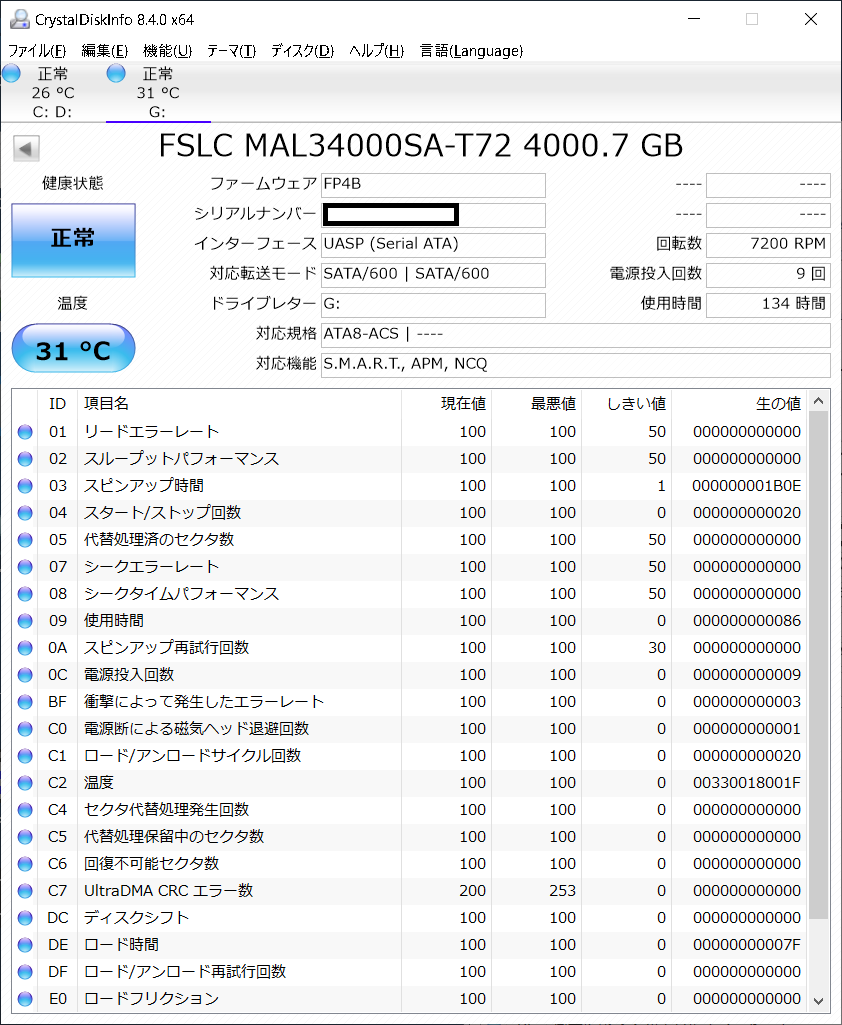Click the インターフェース field UASP (Serial ATA)
The image size is (842, 1025).
point(433,245)
